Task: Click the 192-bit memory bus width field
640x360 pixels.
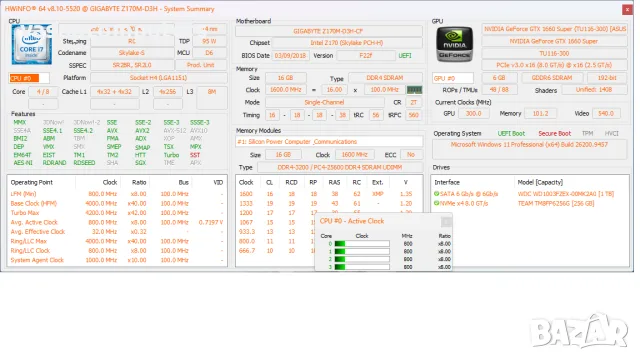Action: pos(607,78)
